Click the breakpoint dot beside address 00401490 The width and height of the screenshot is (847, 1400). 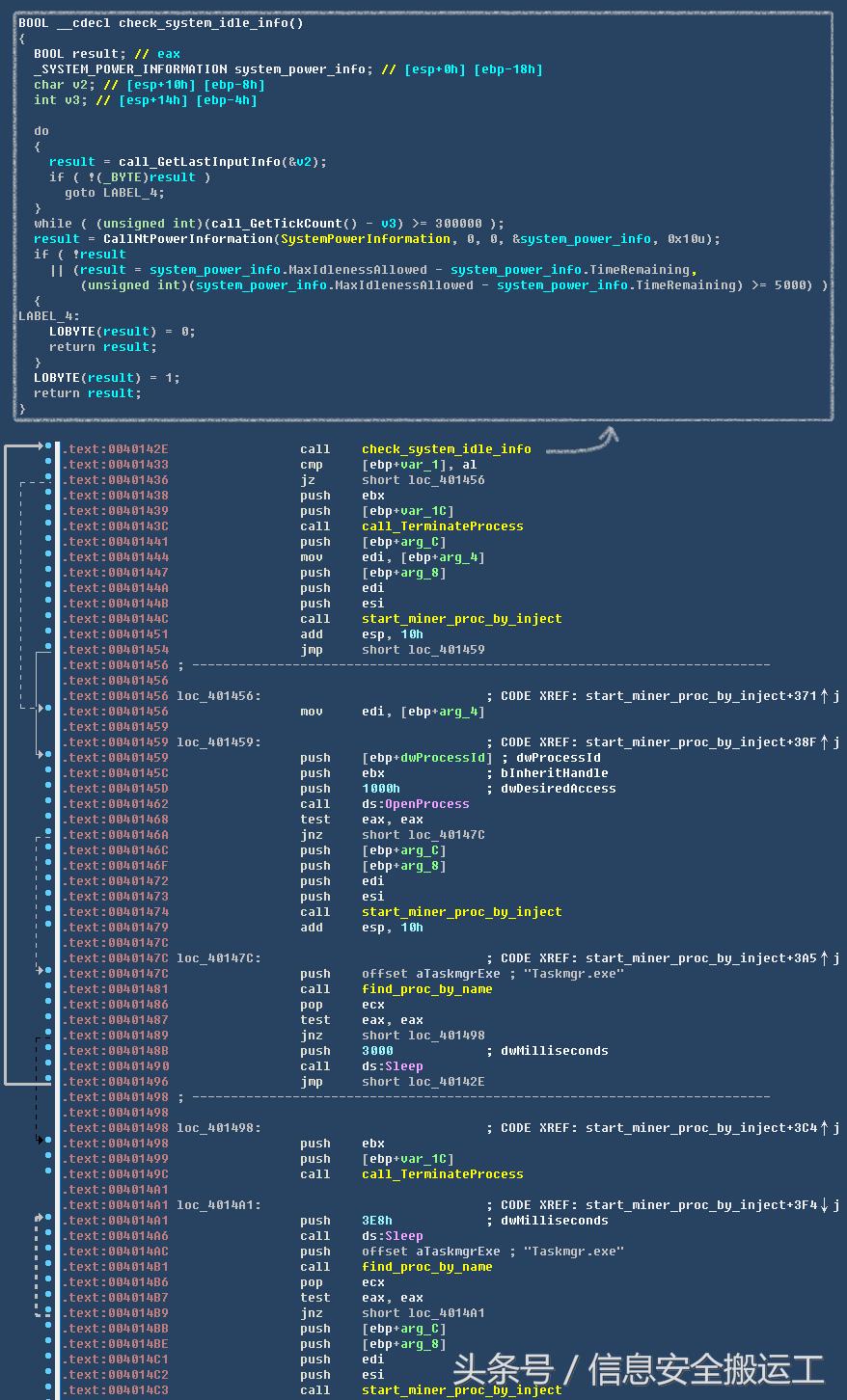pyautogui.click(x=48, y=1065)
